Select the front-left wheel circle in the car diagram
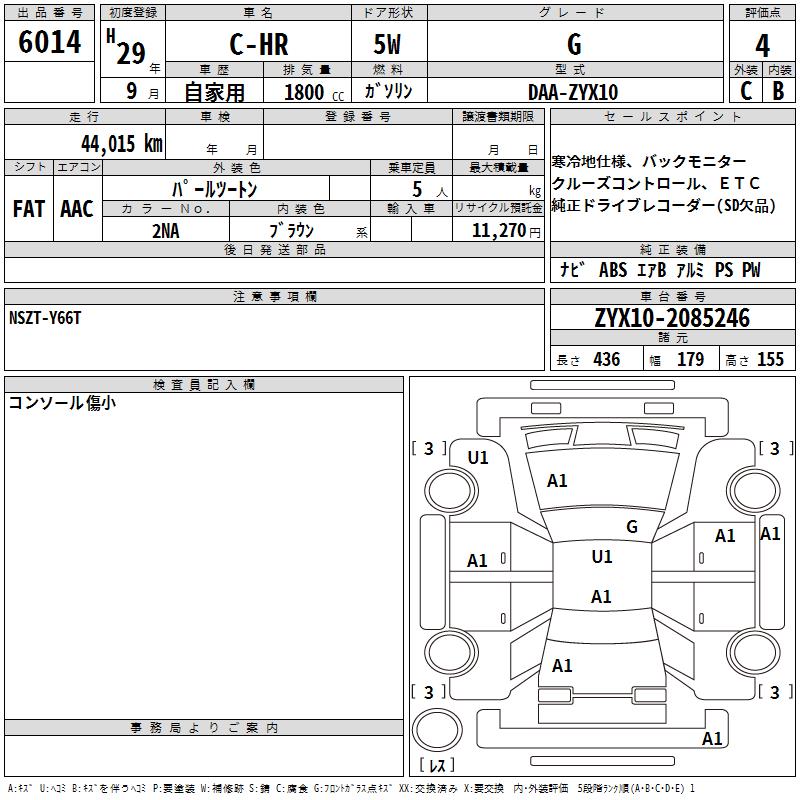The width and height of the screenshot is (800, 800). [x=451, y=490]
